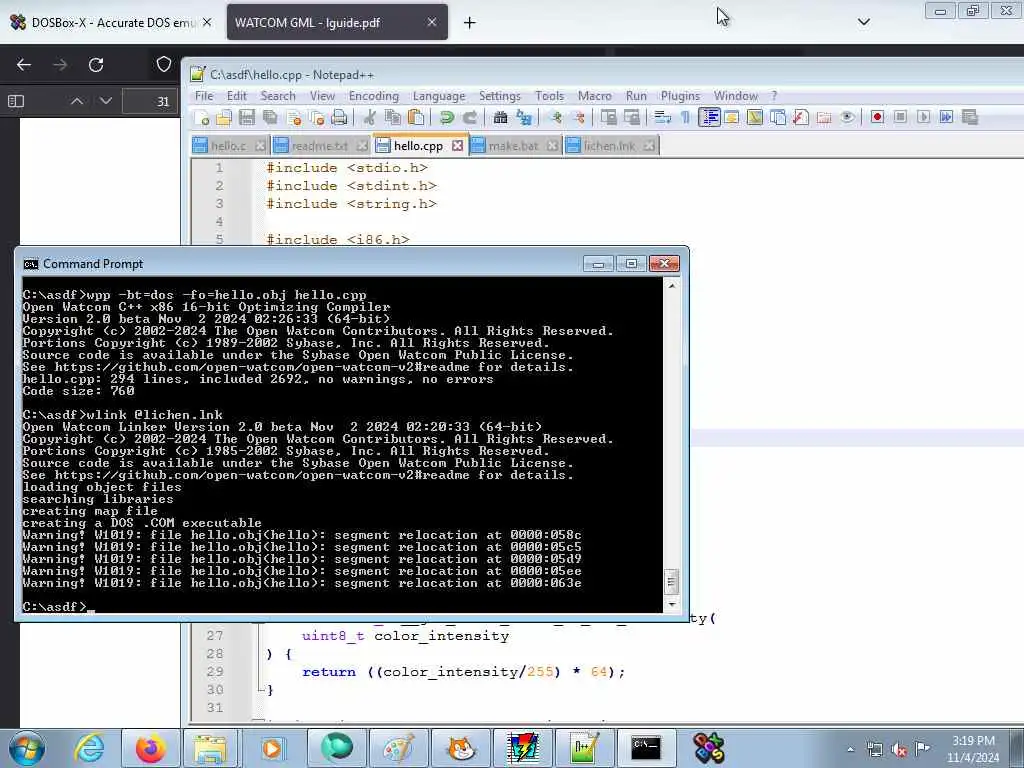Open a new browser tab with plus
This screenshot has width=1024, height=768.
(470, 23)
